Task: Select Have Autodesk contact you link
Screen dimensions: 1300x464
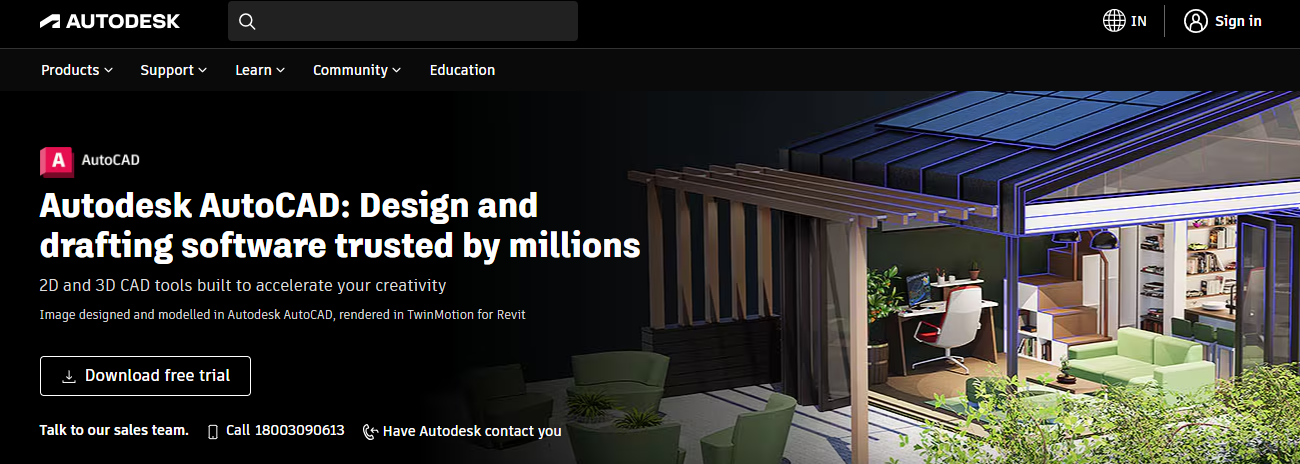Action: click(472, 432)
